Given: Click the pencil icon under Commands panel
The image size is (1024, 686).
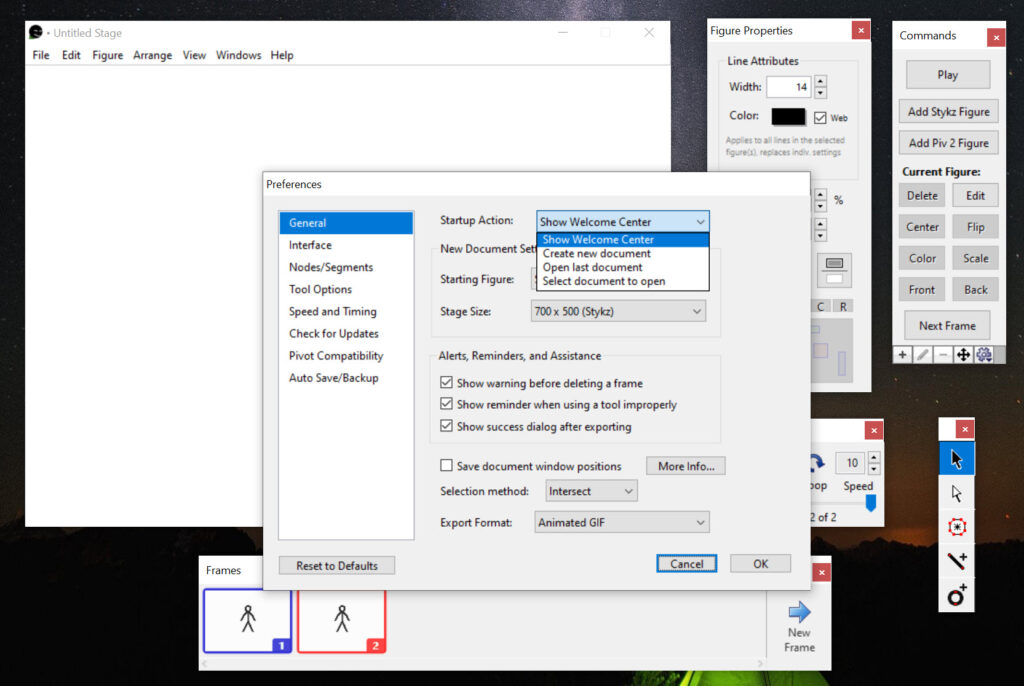Looking at the screenshot, I should coord(922,355).
